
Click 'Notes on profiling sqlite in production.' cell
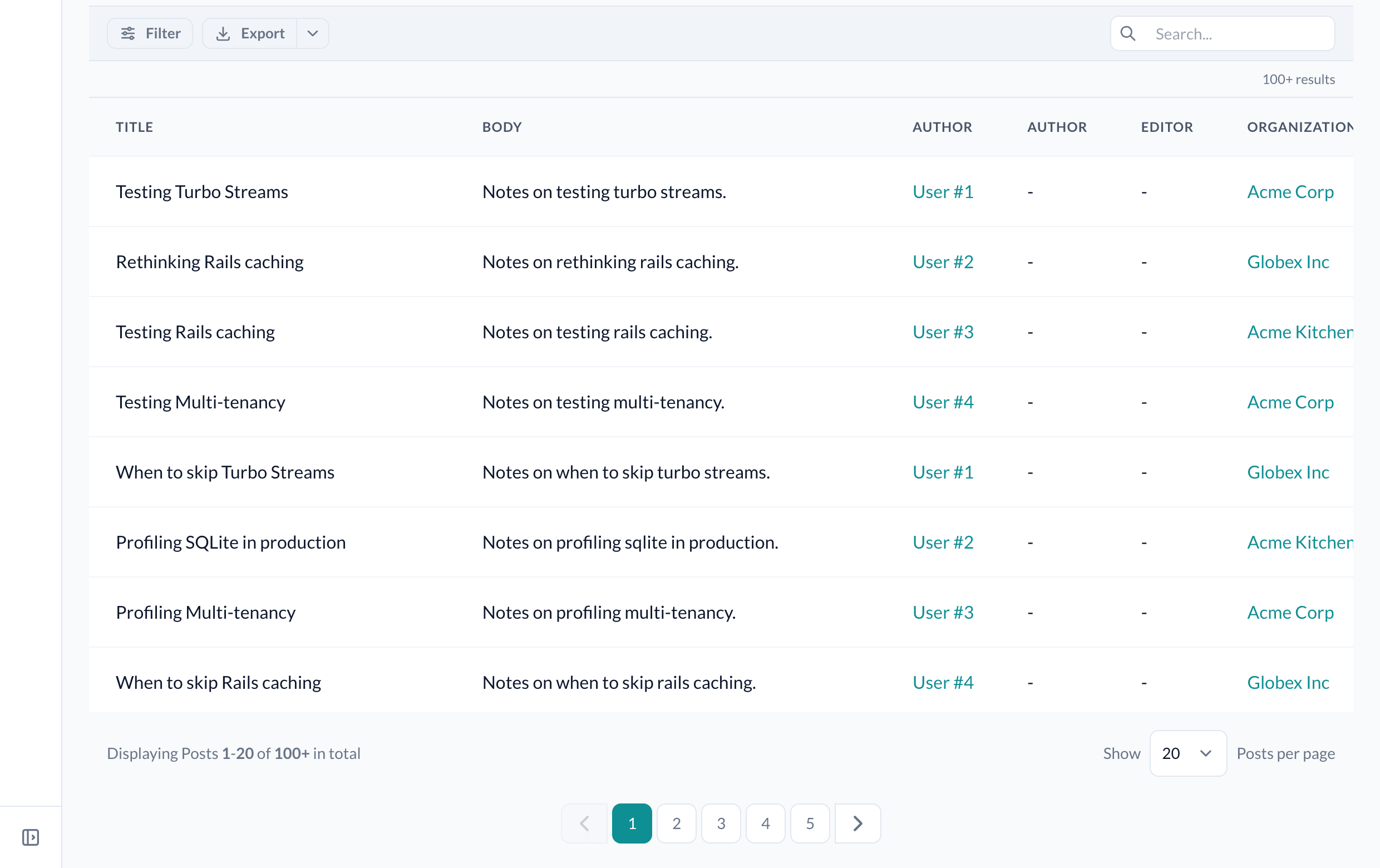(630, 542)
